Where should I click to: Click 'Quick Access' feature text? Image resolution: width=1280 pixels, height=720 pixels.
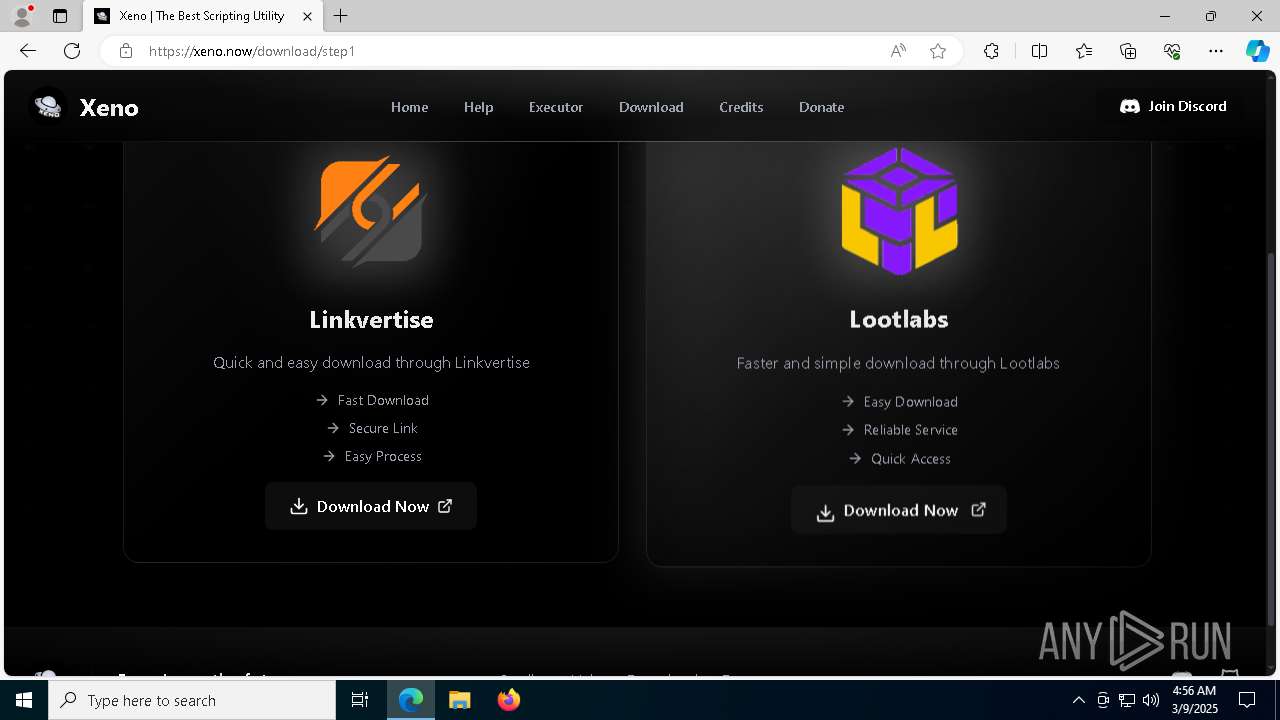[910, 459]
